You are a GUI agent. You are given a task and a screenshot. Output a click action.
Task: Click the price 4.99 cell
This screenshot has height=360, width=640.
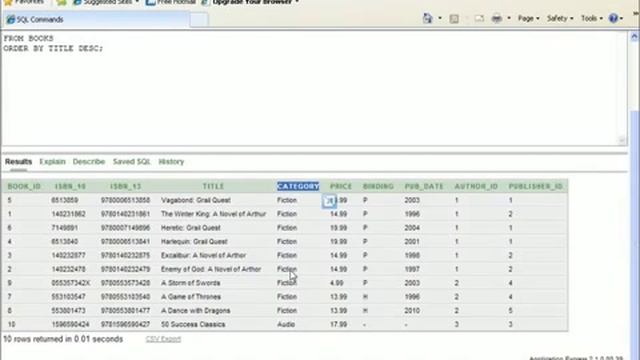(x=337, y=283)
